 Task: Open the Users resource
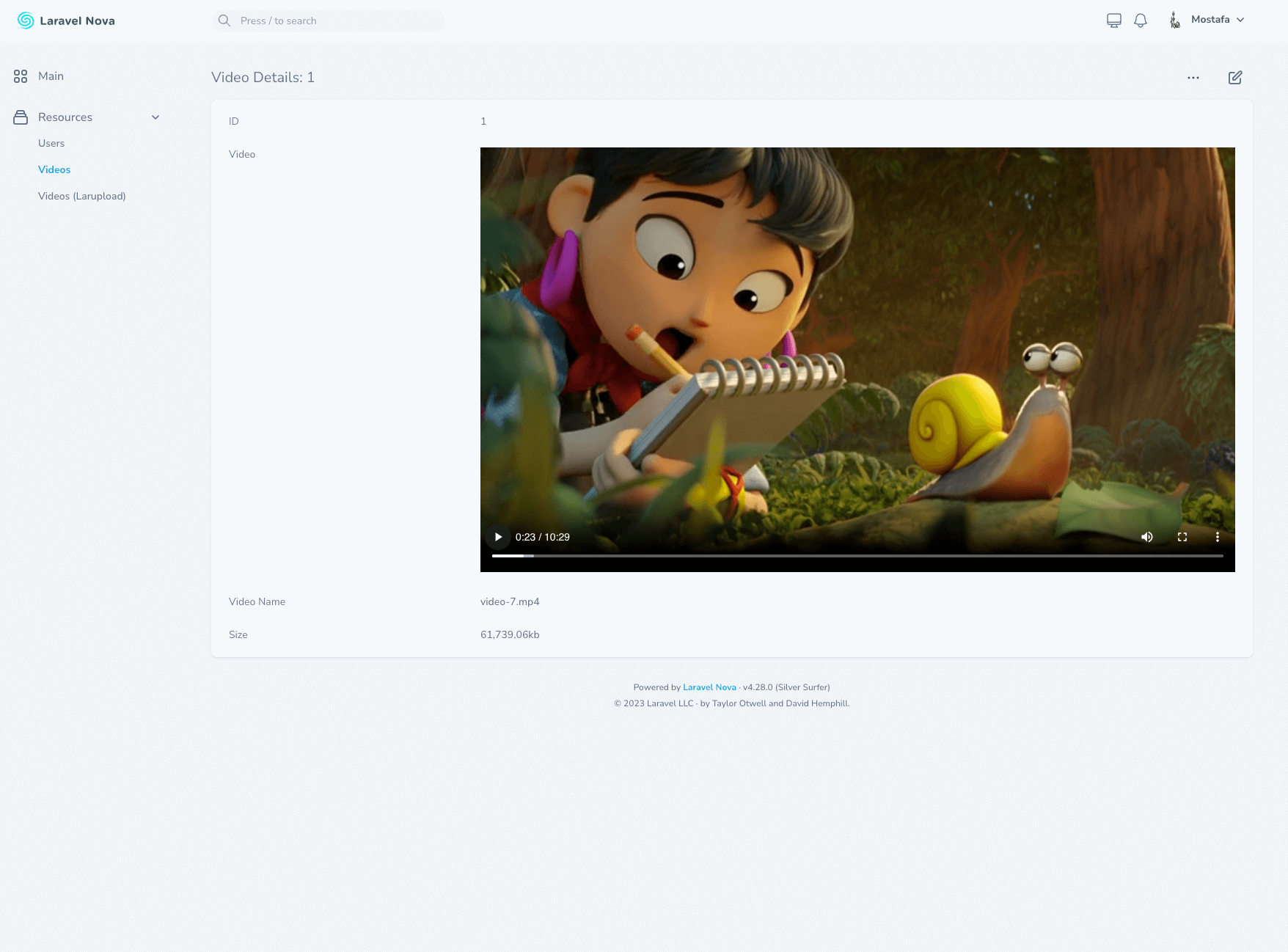(x=51, y=143)
